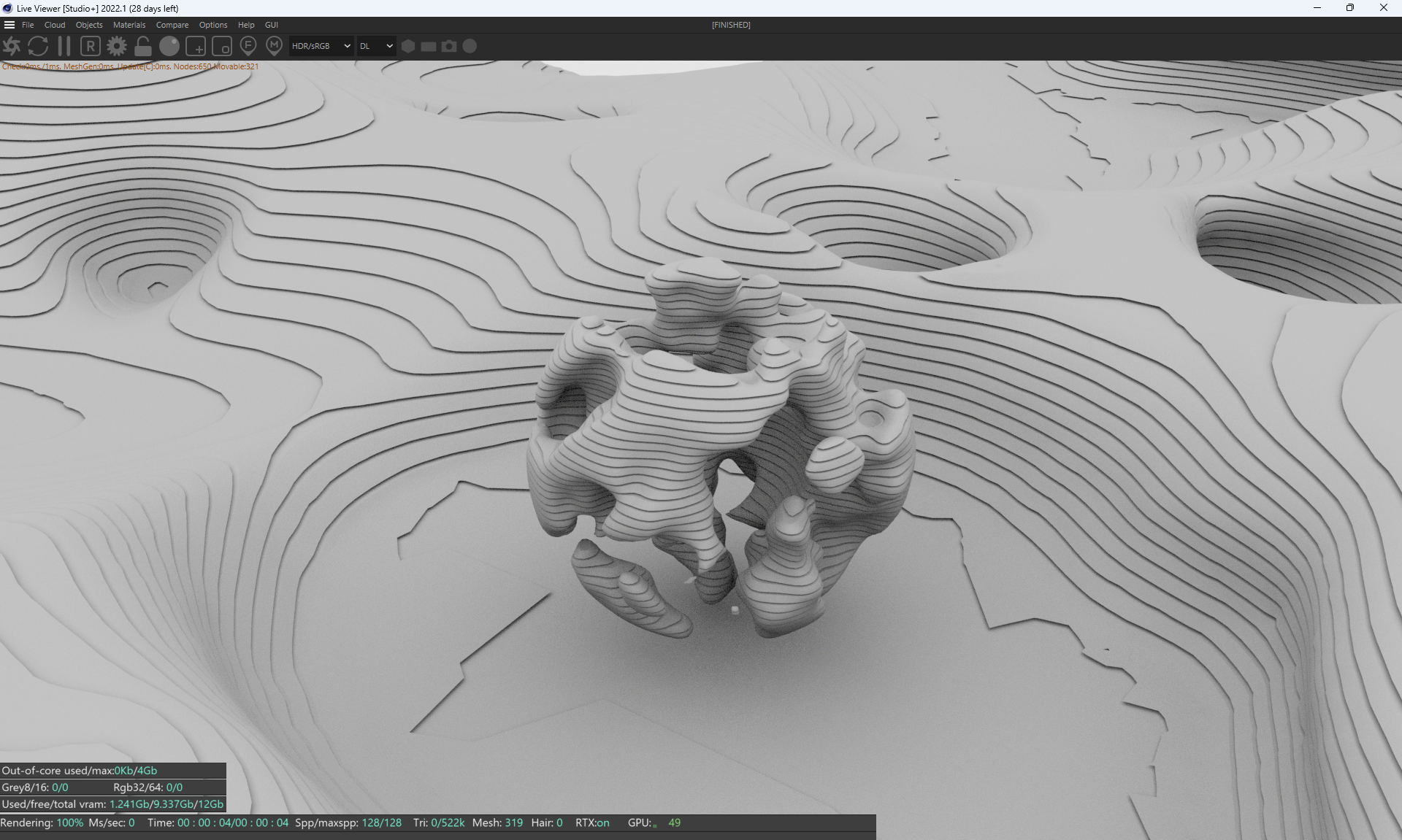This screenshot has height=840, width=1402.
Task: Enable film region square icon
Action: click(222, 47)
